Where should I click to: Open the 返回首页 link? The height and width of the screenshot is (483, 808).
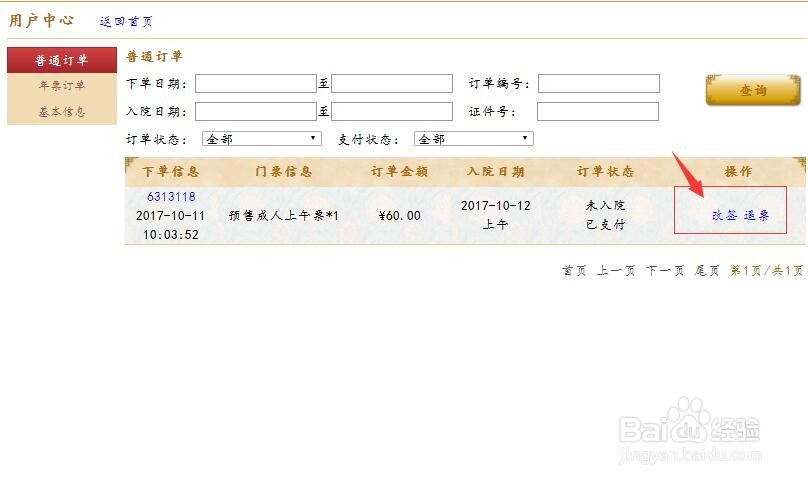(x=126, y=22)
